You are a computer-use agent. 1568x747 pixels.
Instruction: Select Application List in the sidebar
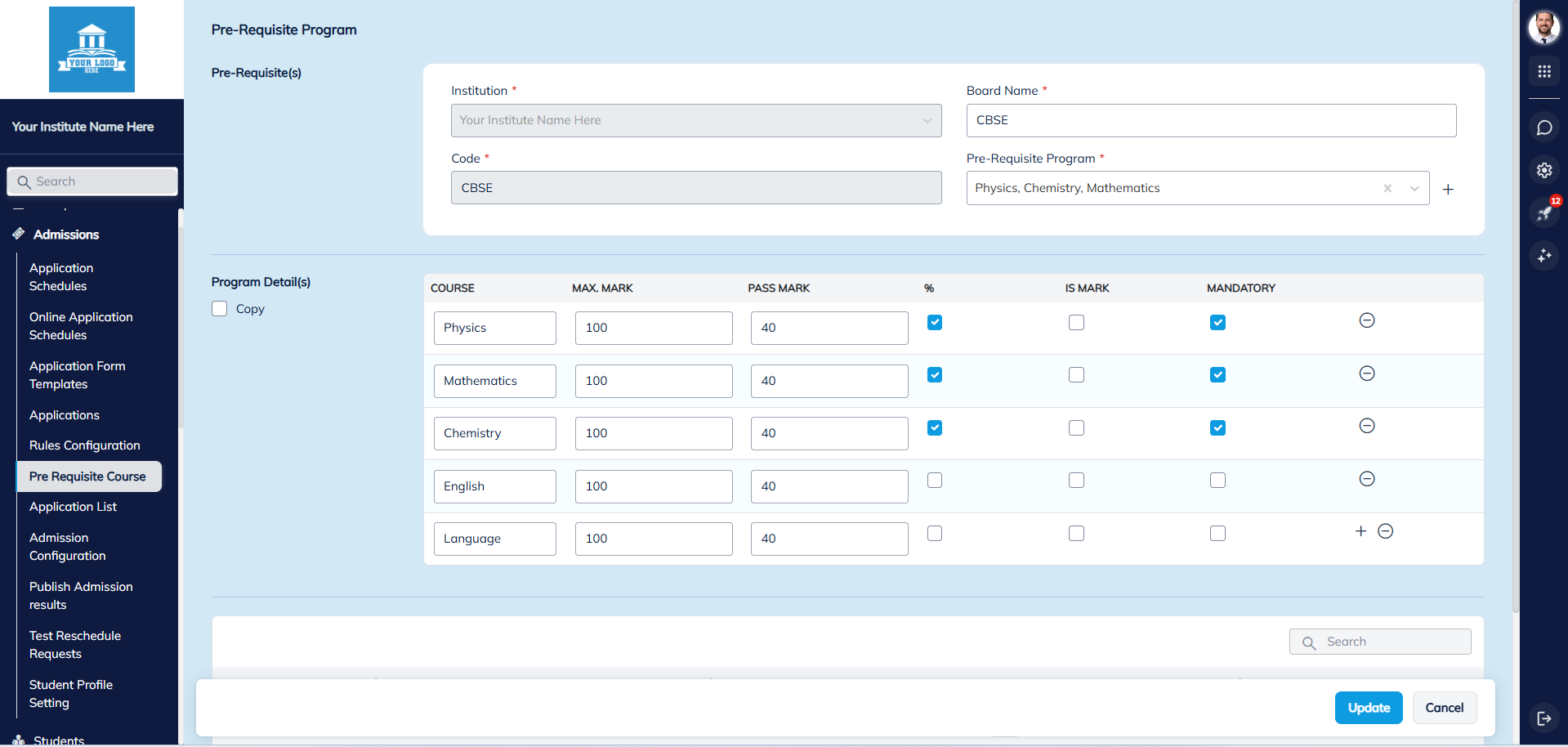point(73,506)
